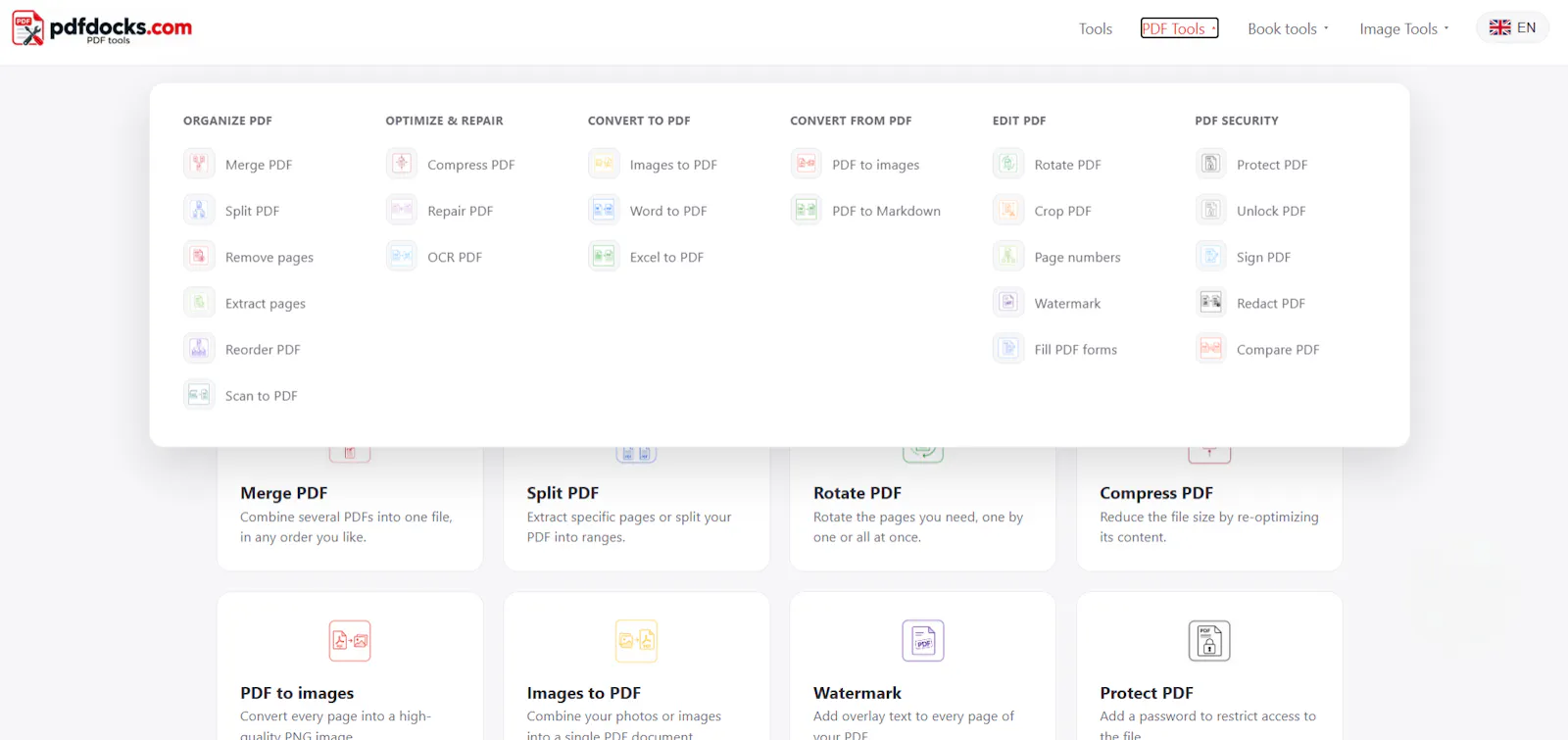Expand the Image Tools dropdown menu
This screenshot has height=740, width=1568.
click(x=1403, y=28)
